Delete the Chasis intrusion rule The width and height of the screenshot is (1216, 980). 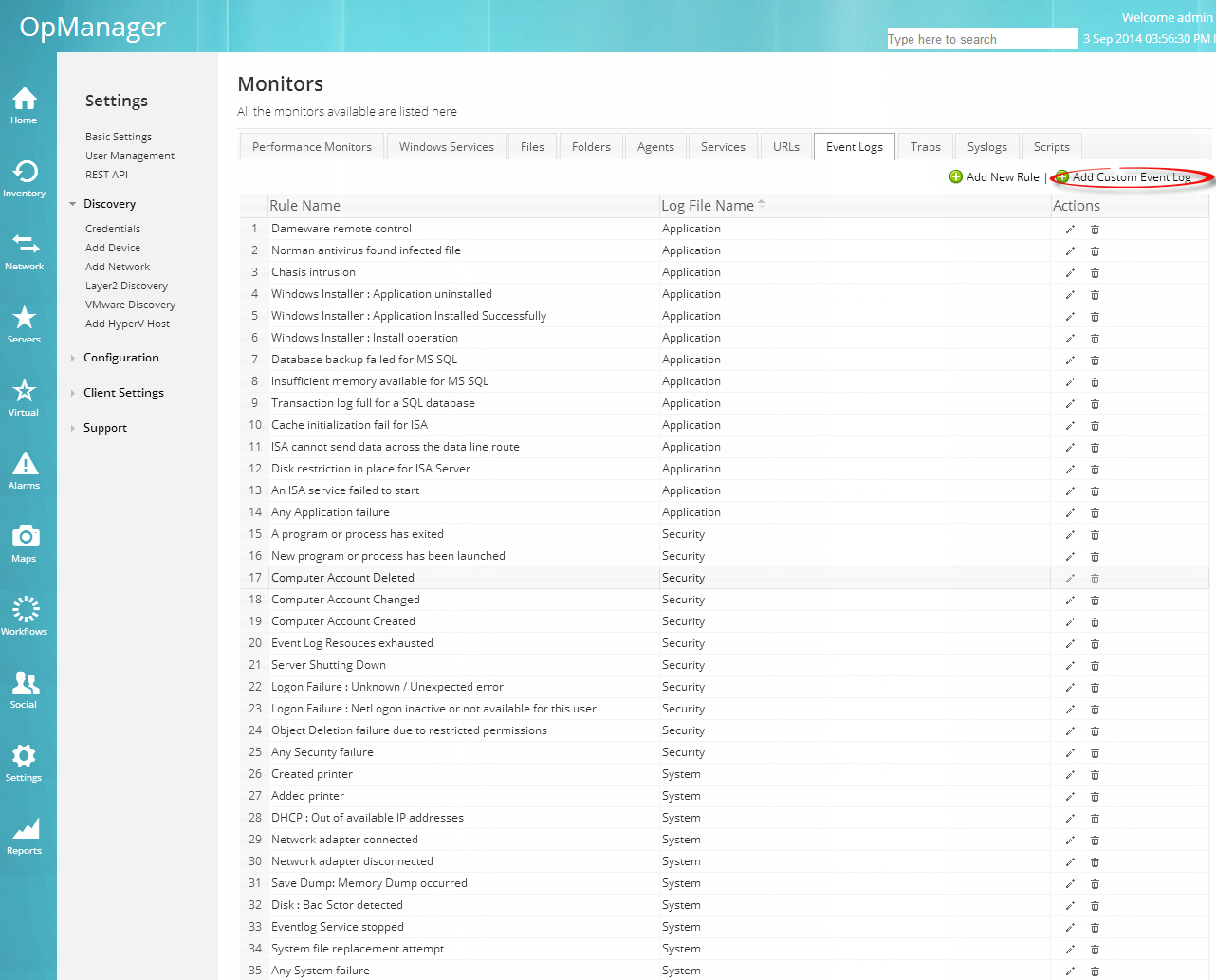[x=1095, y=273]
